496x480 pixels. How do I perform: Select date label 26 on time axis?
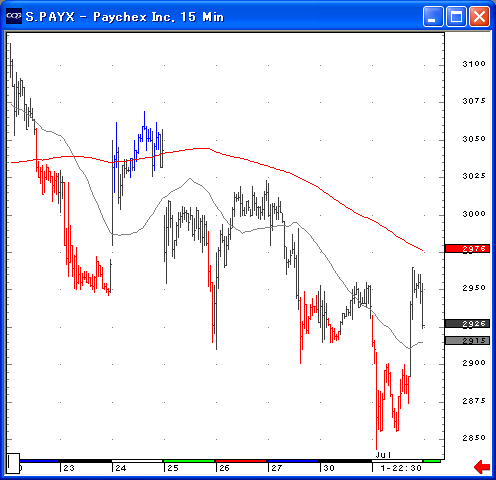click(x=225, y=468)
